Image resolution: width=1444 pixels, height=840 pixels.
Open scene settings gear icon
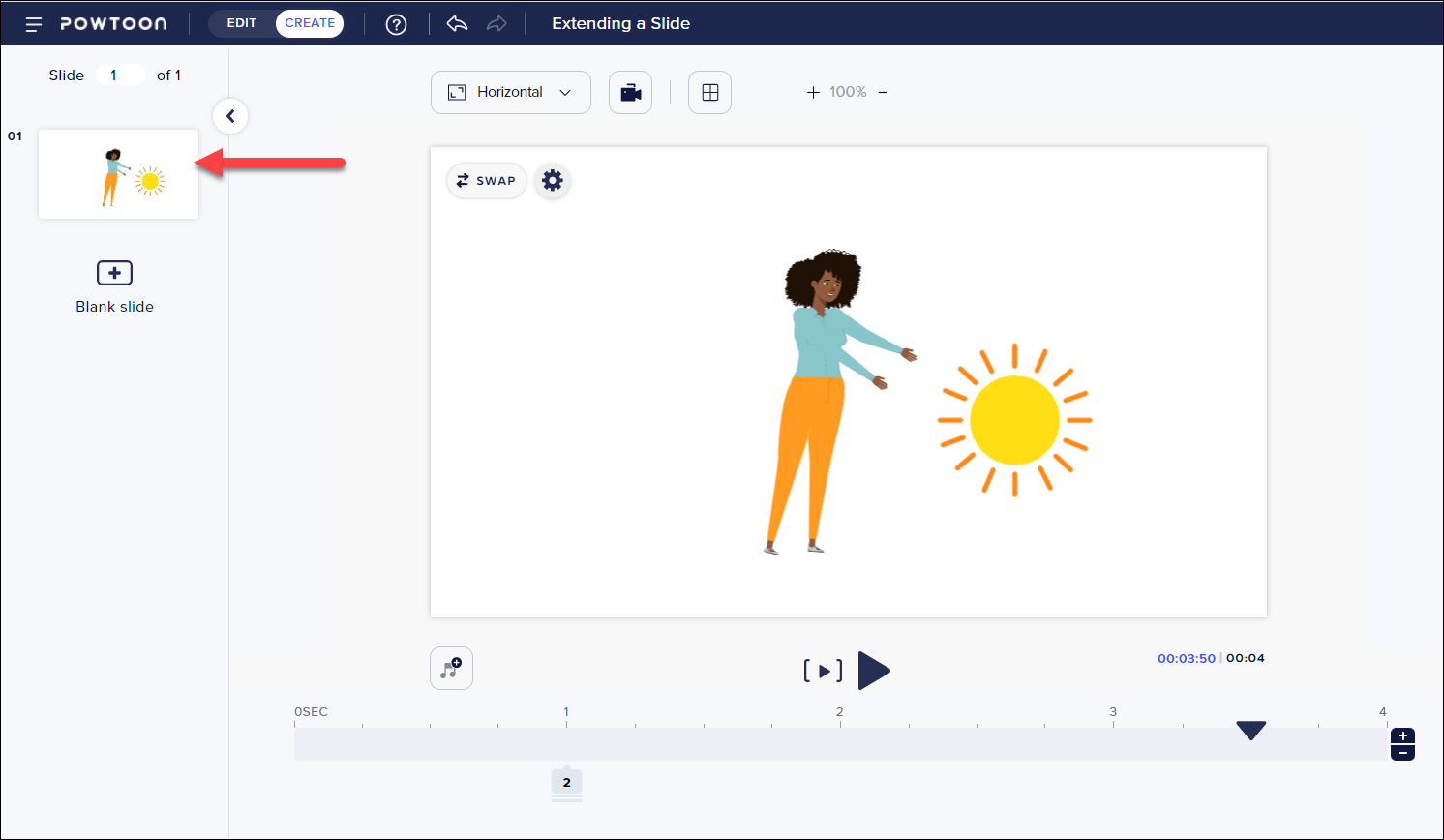point(552,181)
